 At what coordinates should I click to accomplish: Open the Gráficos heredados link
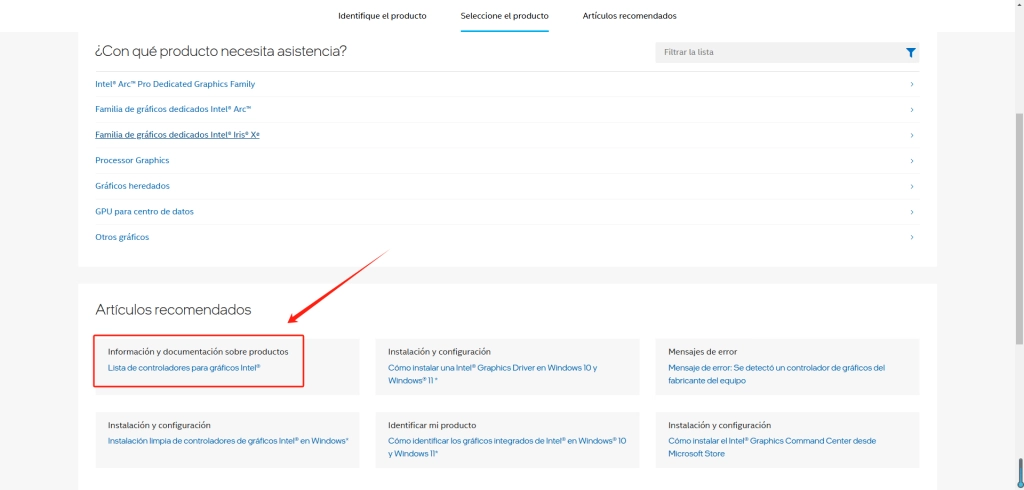pos(133,186)
